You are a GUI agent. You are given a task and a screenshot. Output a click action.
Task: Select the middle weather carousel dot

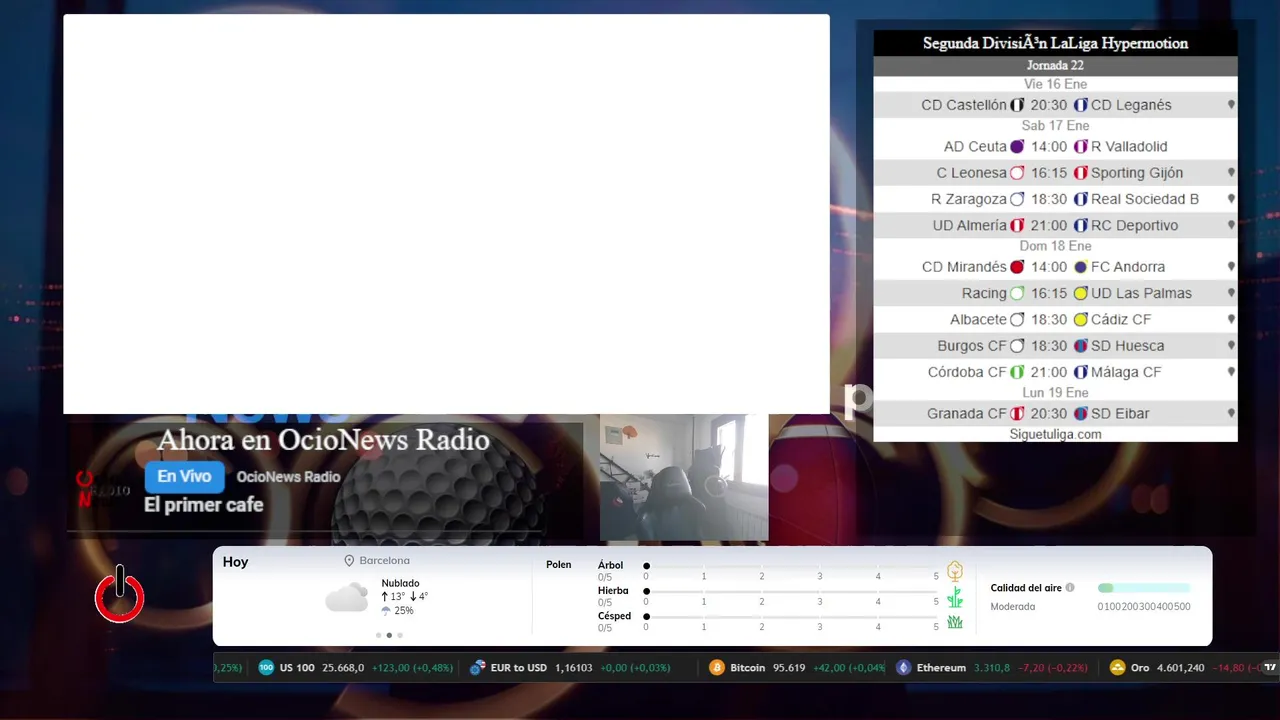click(x=389, y=635)
